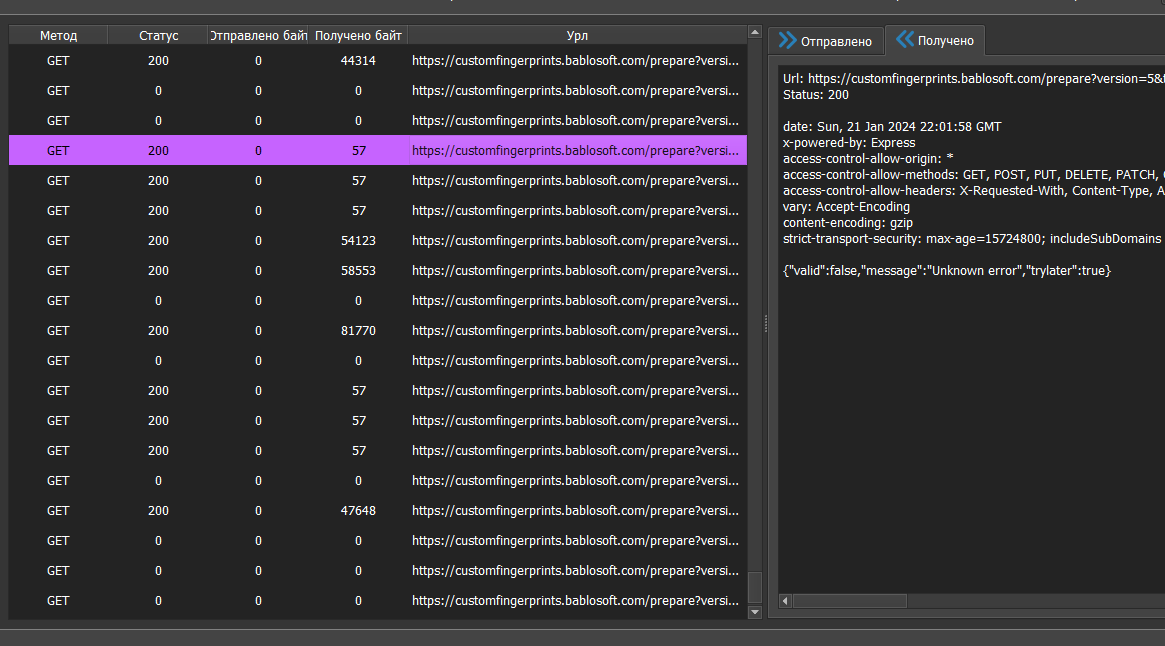Screen dimensions: 1165x646
Task: Click the double-right chevron icon on Отправлено tab
Action: (790, 40)
